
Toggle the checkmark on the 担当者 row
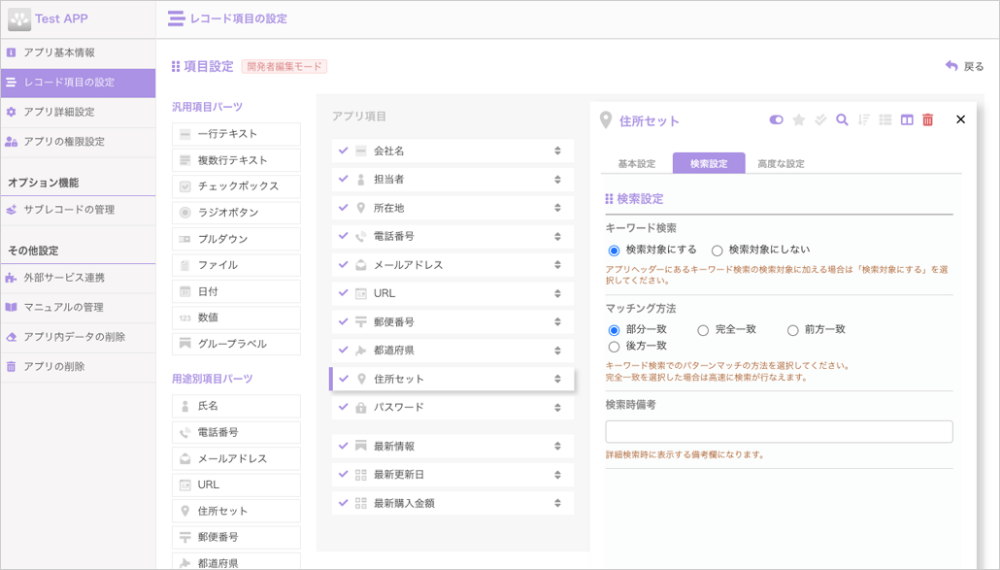coord(344,179)
